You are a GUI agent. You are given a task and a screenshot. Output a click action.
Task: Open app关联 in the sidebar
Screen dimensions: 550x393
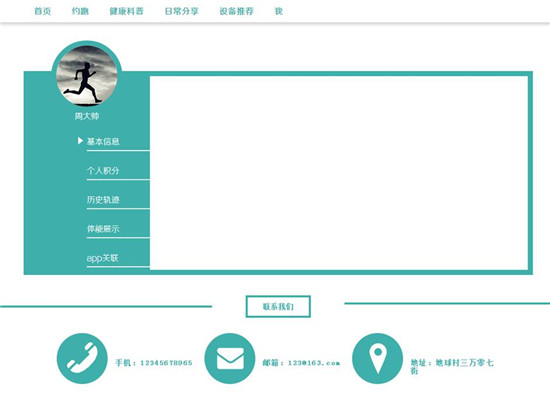click(x=102, y=258)
